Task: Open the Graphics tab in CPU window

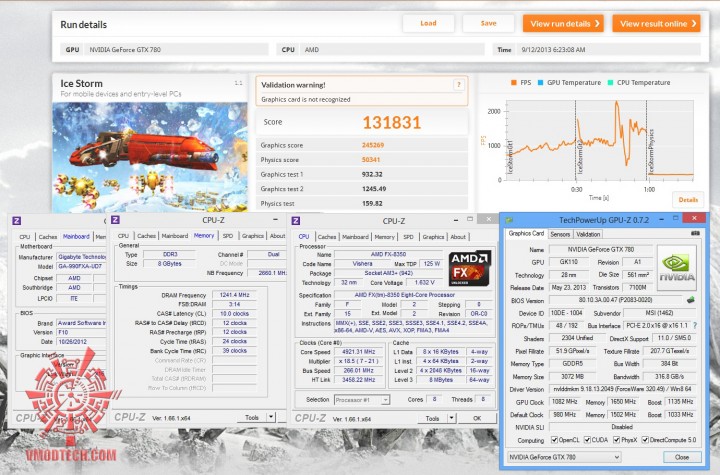Action: point(433,237)
